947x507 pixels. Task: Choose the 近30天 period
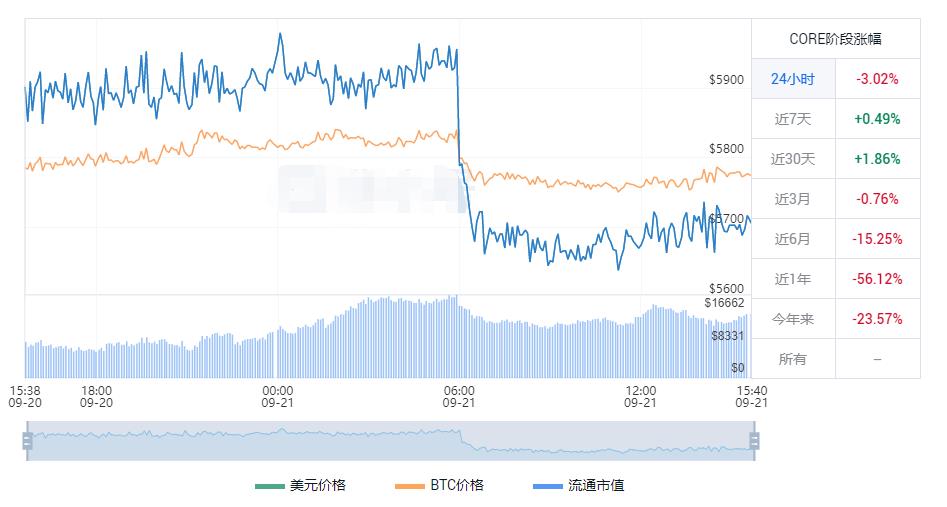point(794,159)
